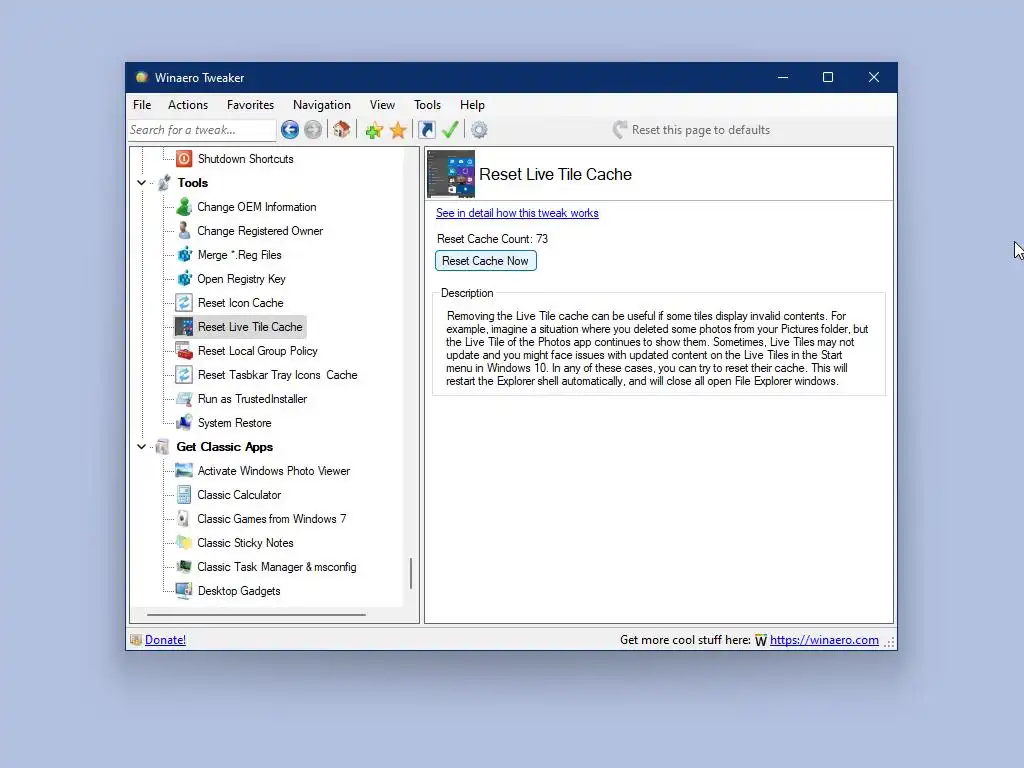Open 'See in detail how this tweak works' link
This screenshot has width=1024, height=768.
(x=517, y=213)
